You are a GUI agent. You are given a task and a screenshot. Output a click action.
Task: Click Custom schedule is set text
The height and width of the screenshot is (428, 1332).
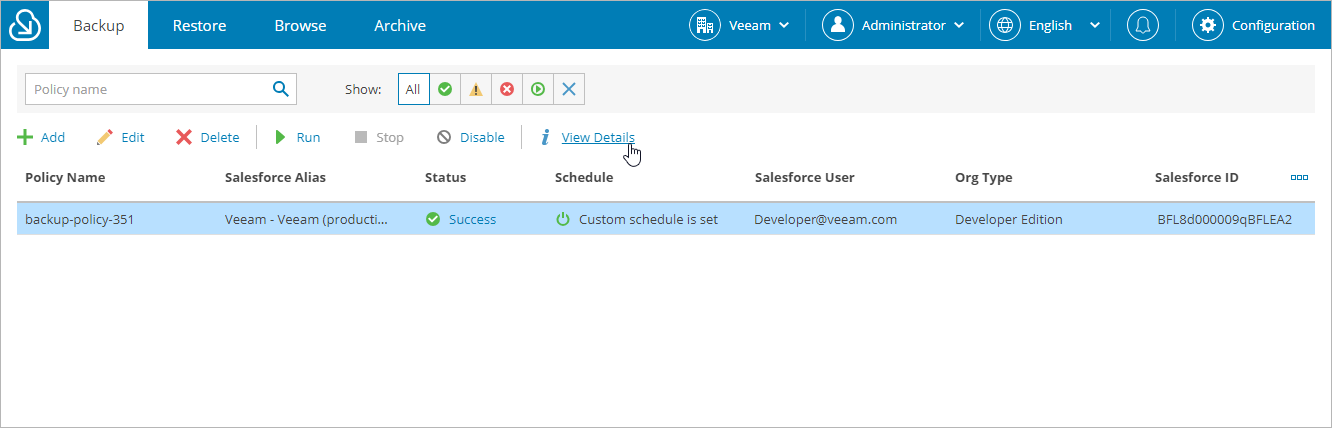click(648, 220)
